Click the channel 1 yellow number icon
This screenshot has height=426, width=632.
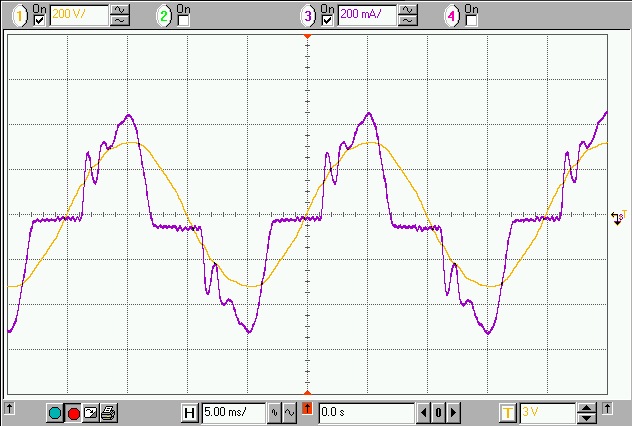19,16
